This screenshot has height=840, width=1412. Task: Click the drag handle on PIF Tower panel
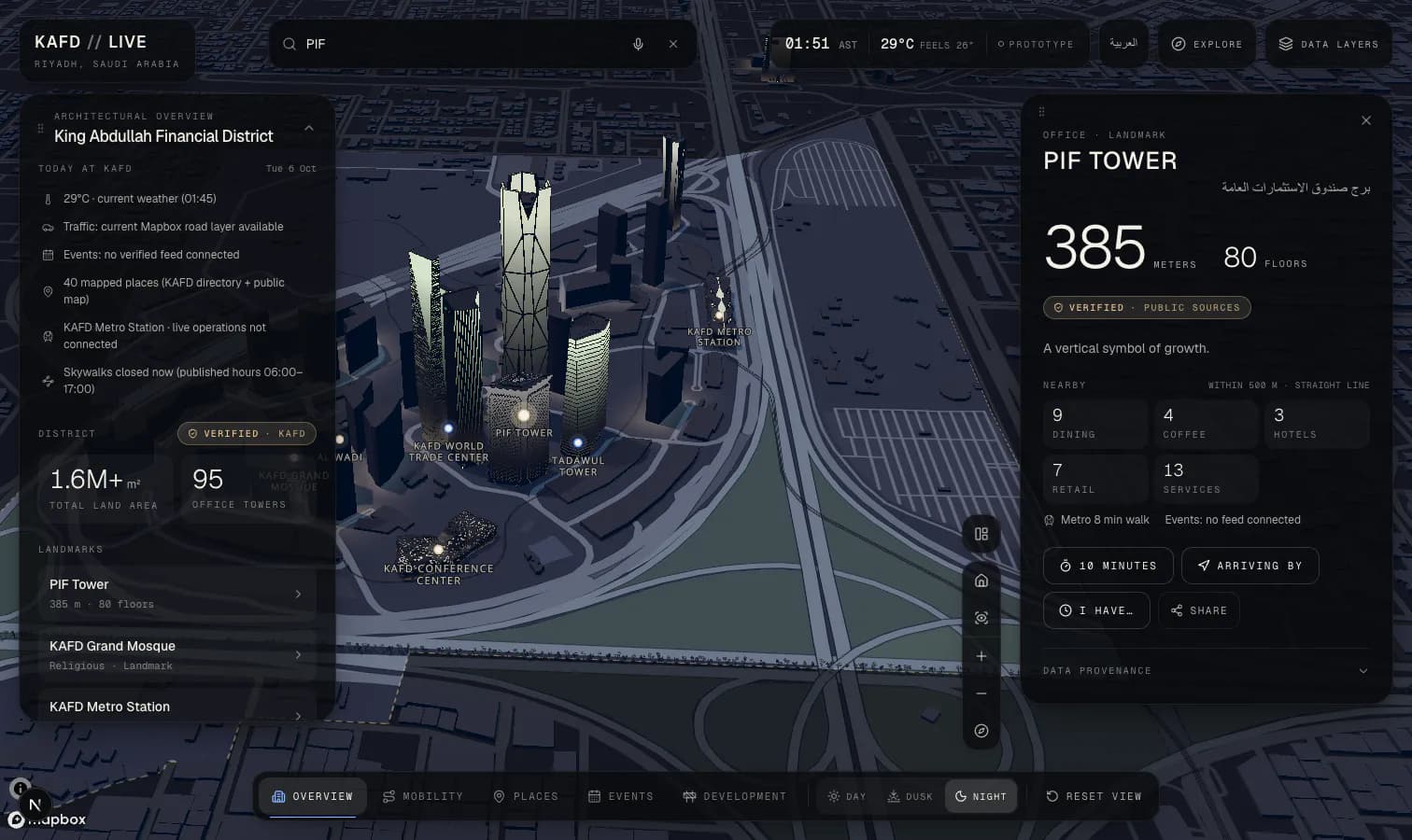click(x=1042, y=111)
